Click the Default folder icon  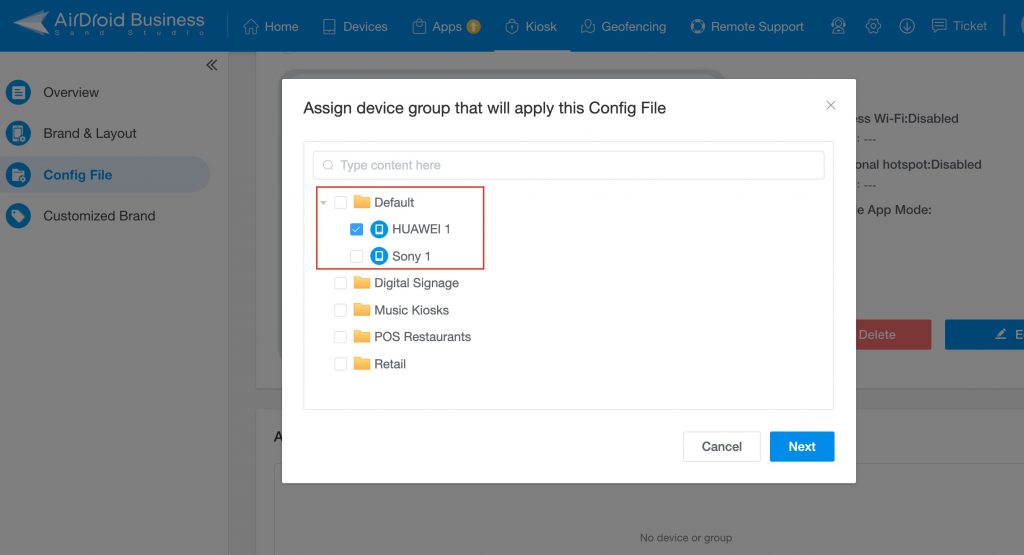pyautogui.click(x=362, y=202)
